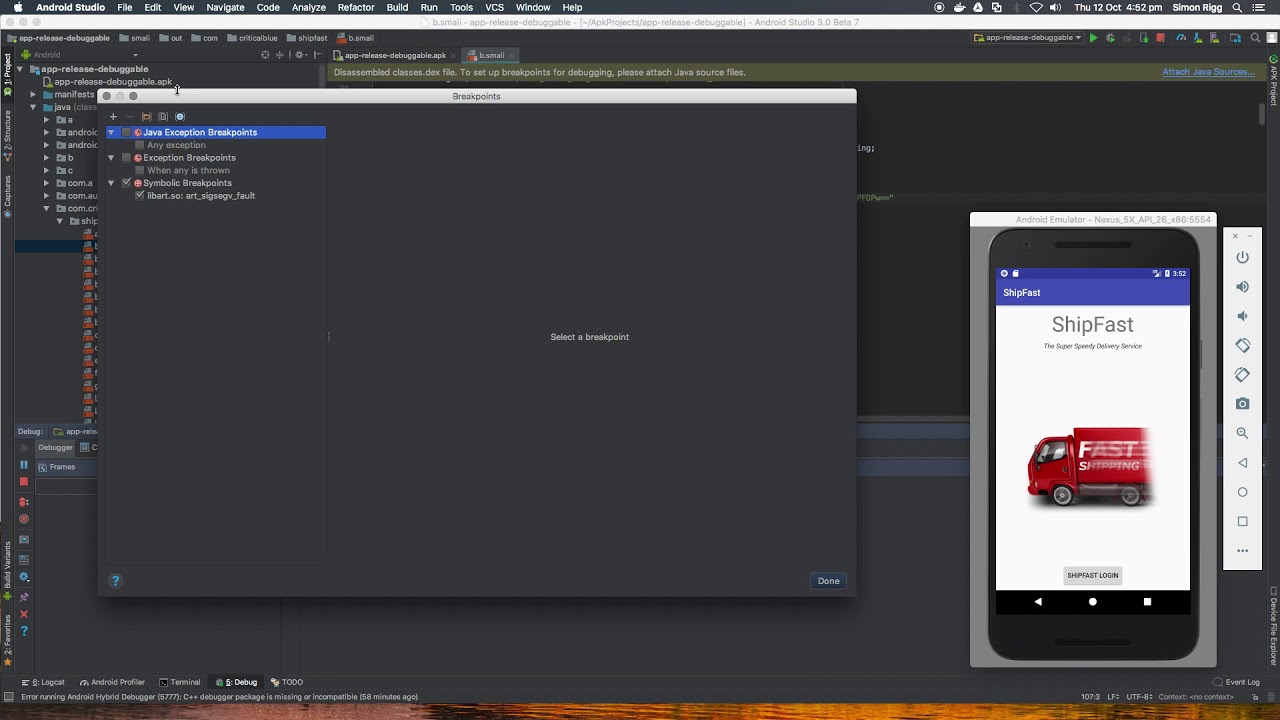This screenshot has width=1280, height=720.
Task: Zoom emulator with magnifier icon
Action: [x=1242, y=433]
